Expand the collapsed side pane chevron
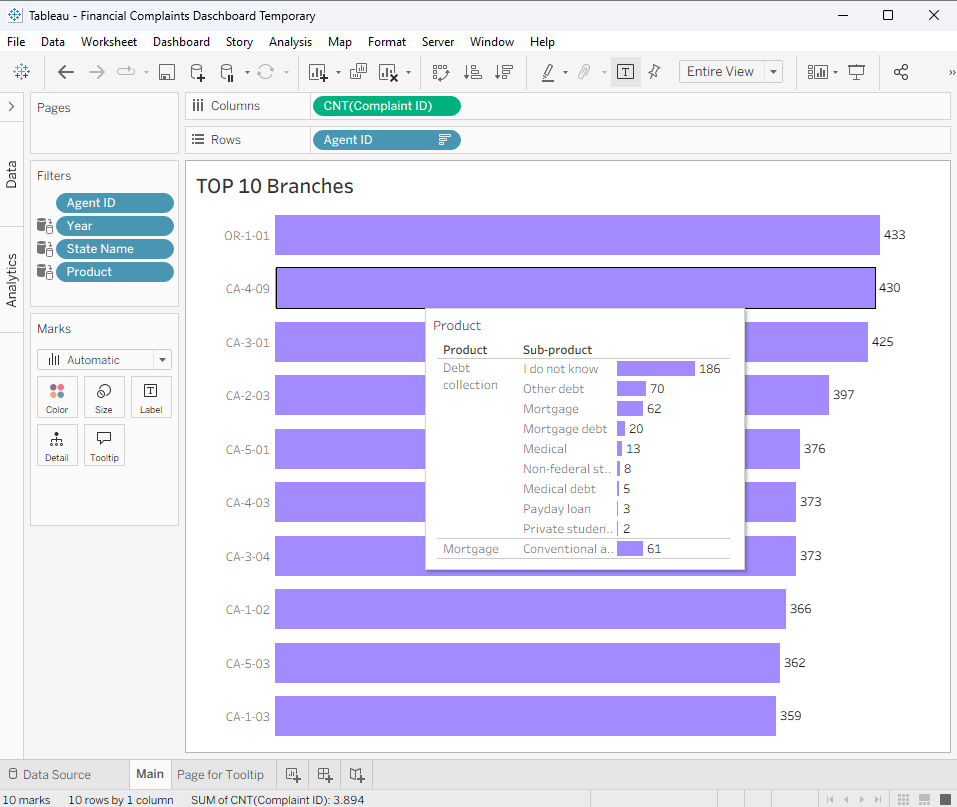This screenshot has height=807, width=957. coord(12,107)
